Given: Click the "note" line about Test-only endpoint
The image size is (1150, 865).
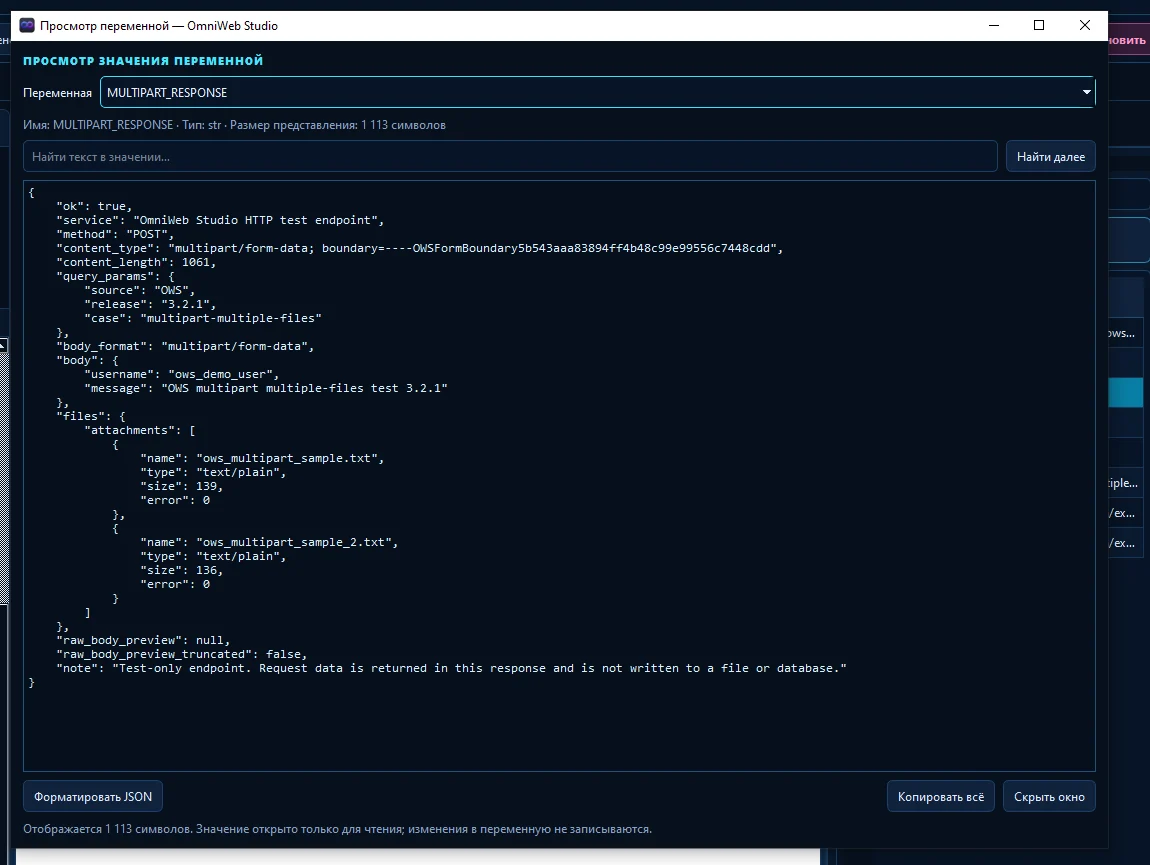Looking at the screenshot, I should pos(451,668).
